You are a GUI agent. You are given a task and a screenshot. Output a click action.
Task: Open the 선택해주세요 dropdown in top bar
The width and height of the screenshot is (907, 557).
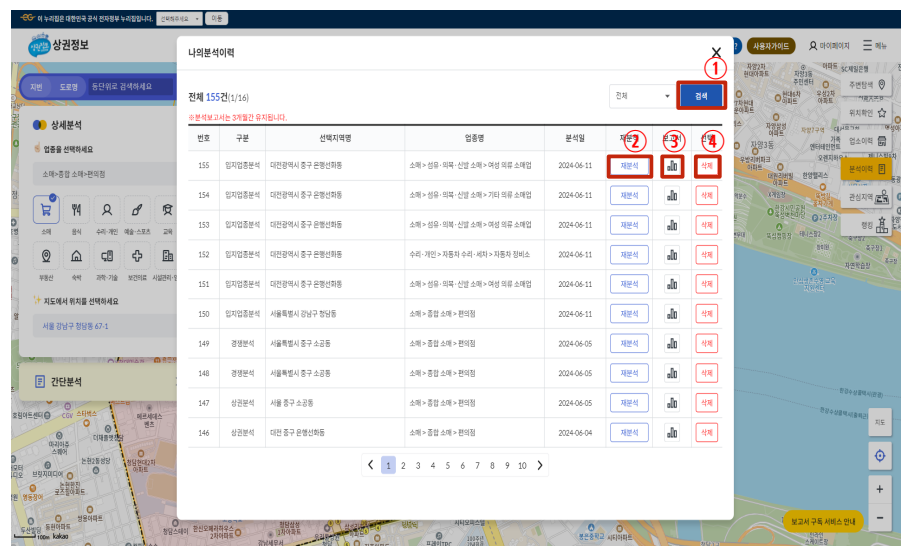tap(179, 19)
